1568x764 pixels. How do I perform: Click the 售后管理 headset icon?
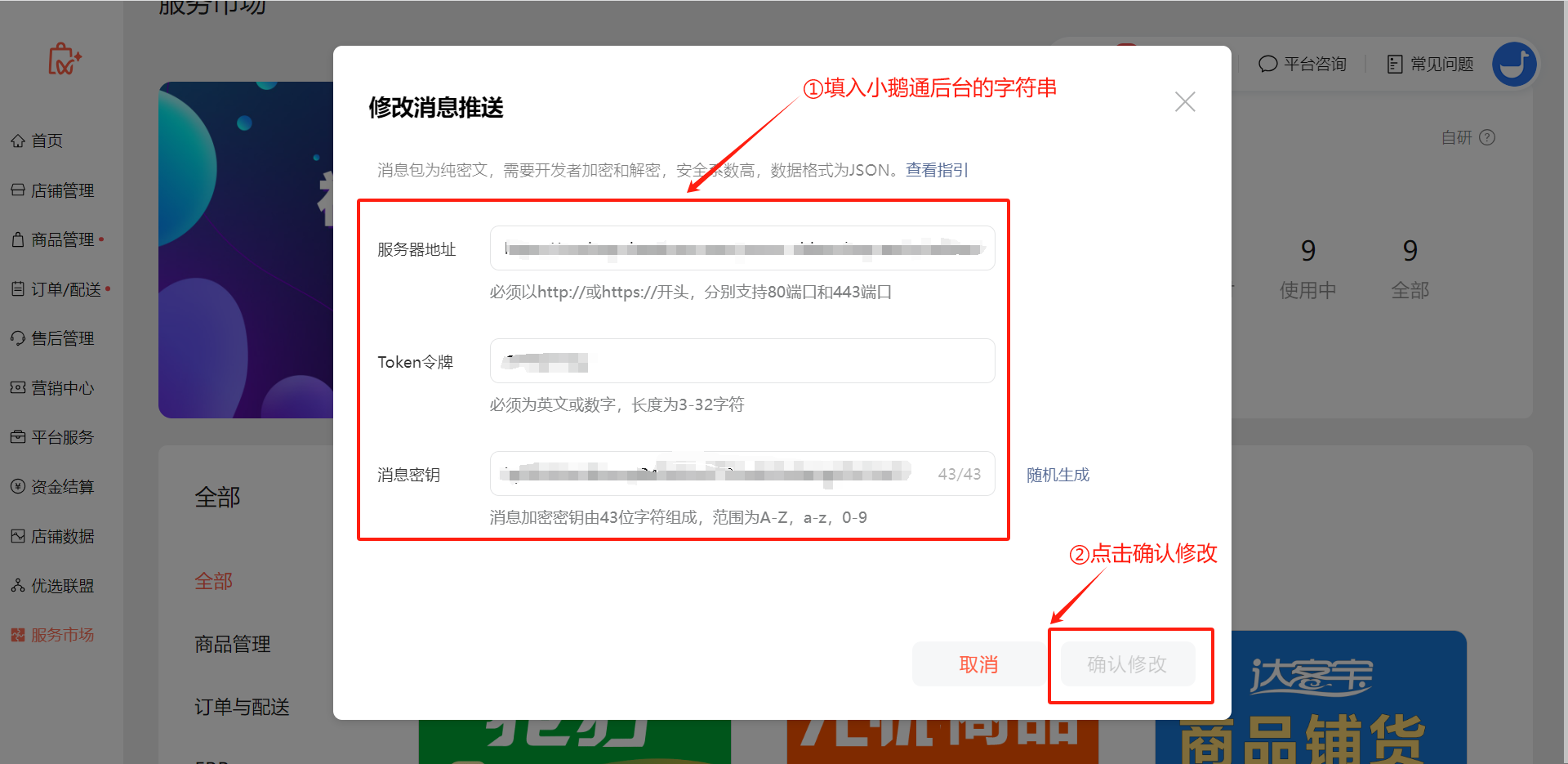pyautogui.click(x=18, y=338)
